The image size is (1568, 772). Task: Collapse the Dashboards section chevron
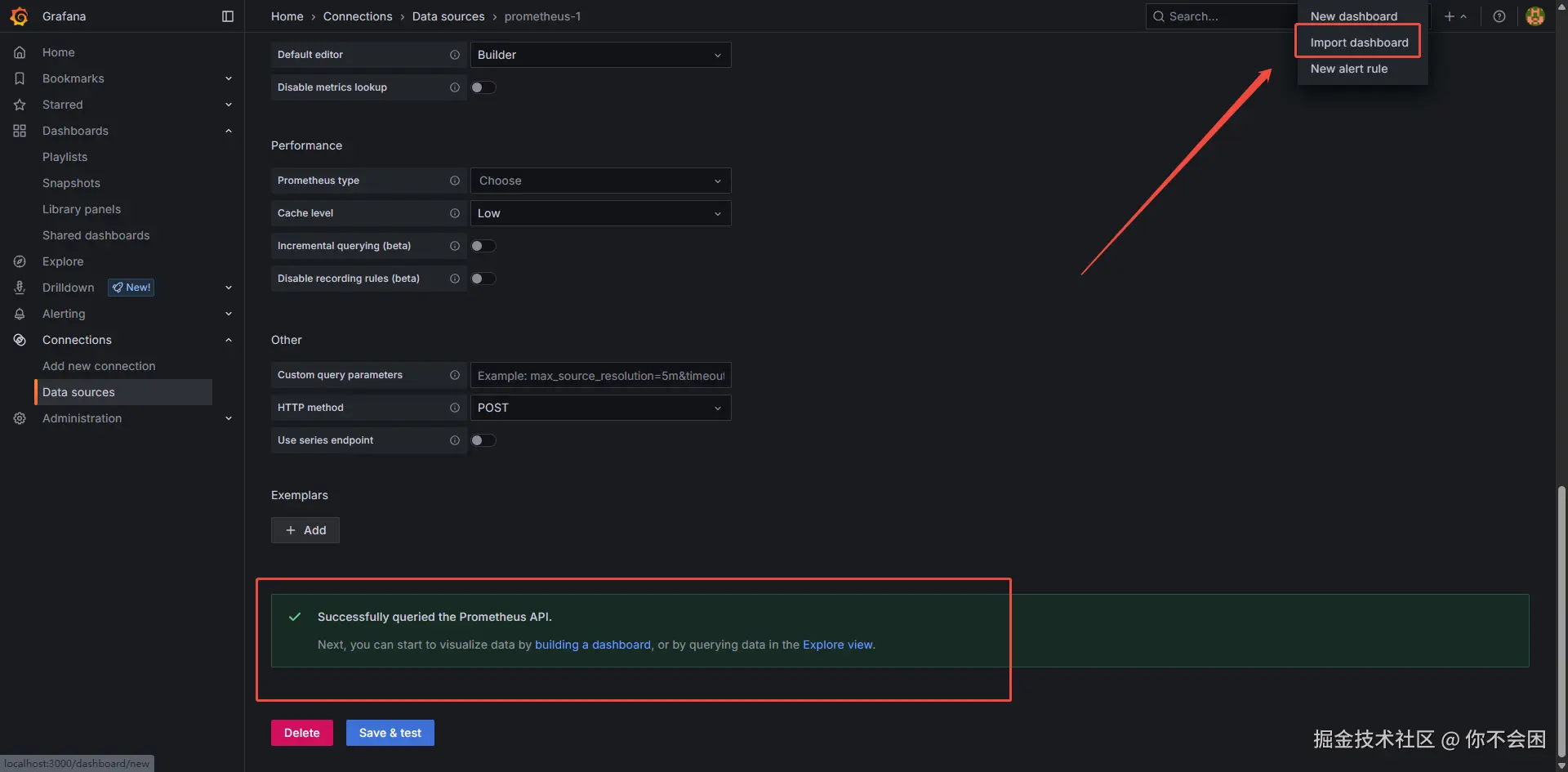[x=229, y=131]
